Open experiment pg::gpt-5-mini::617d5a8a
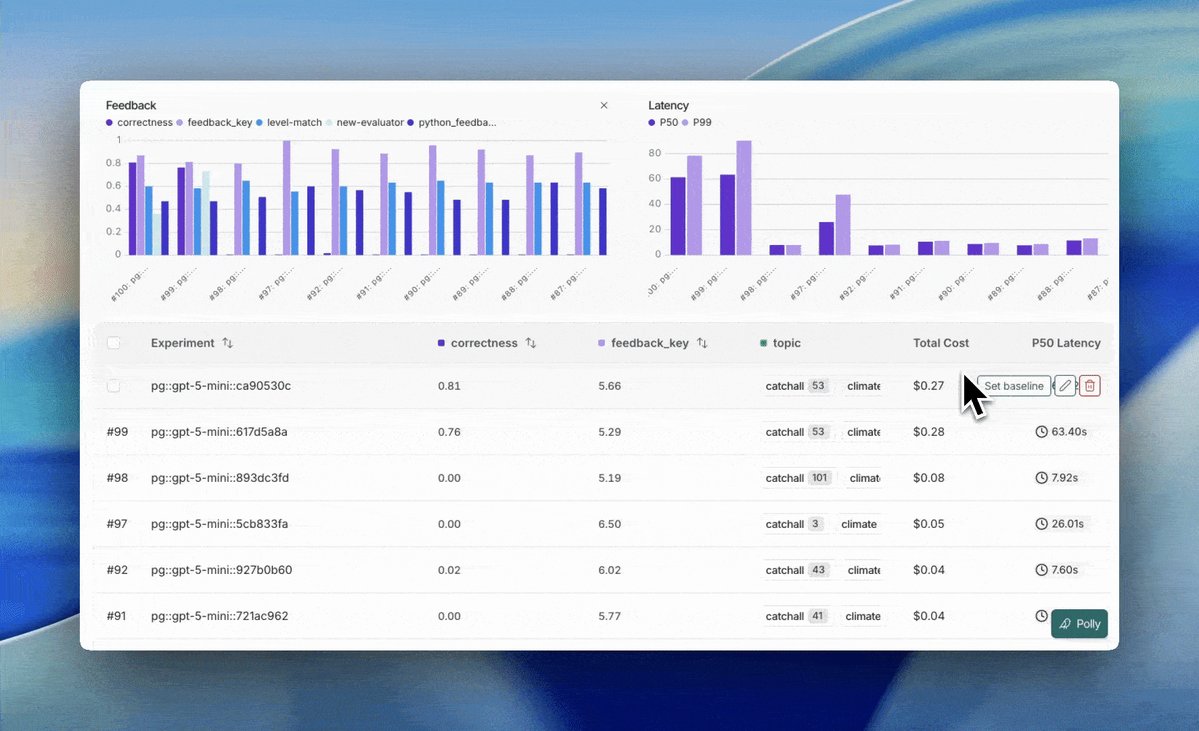This screenshot has height=731, width=1199. pyautogui.click(x=218, y=432)
